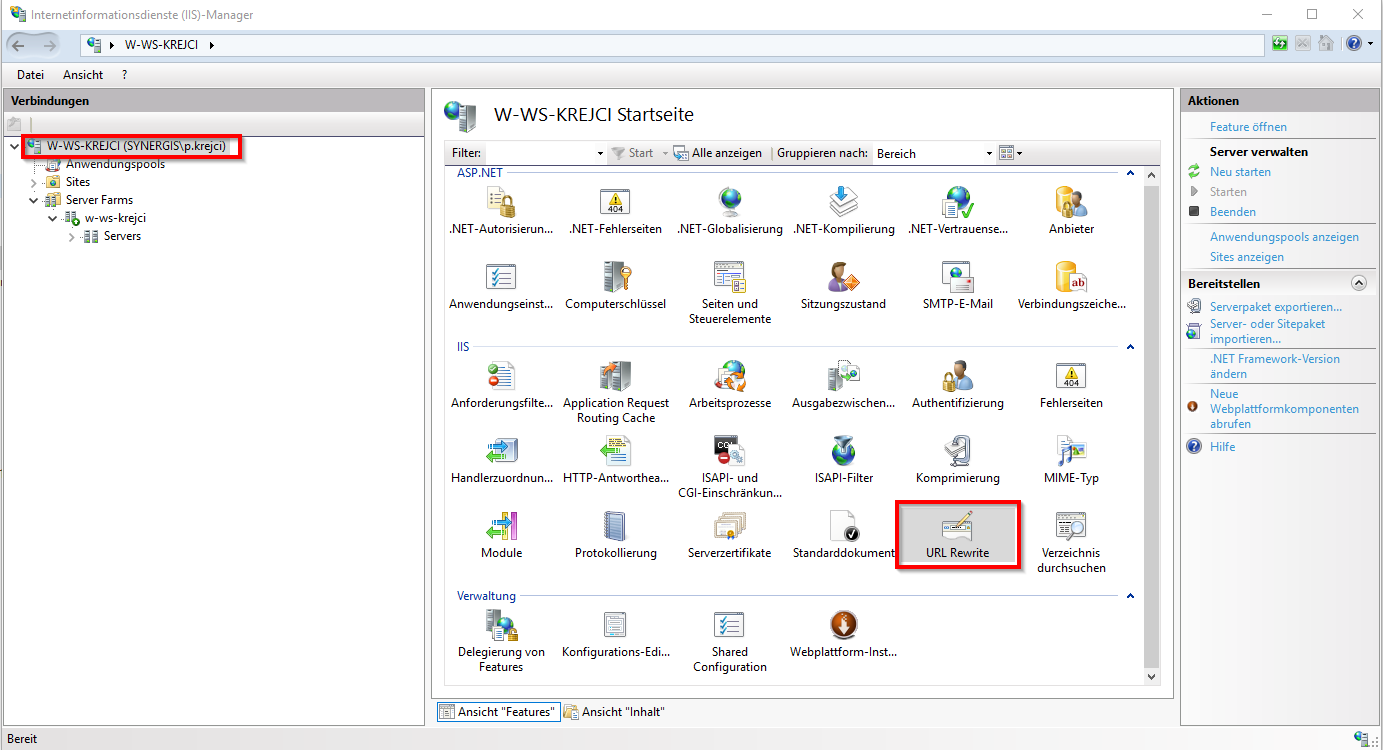Select the SMTP-E-Mail feature

[957, 283]
